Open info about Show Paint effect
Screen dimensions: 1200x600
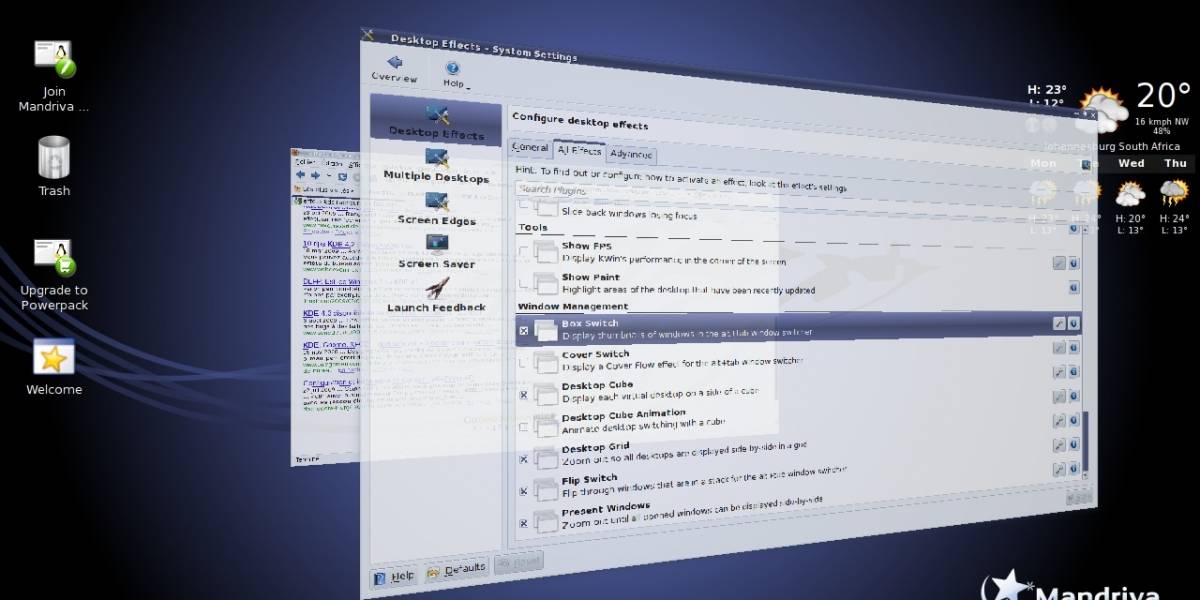(x=1074, y=287)
